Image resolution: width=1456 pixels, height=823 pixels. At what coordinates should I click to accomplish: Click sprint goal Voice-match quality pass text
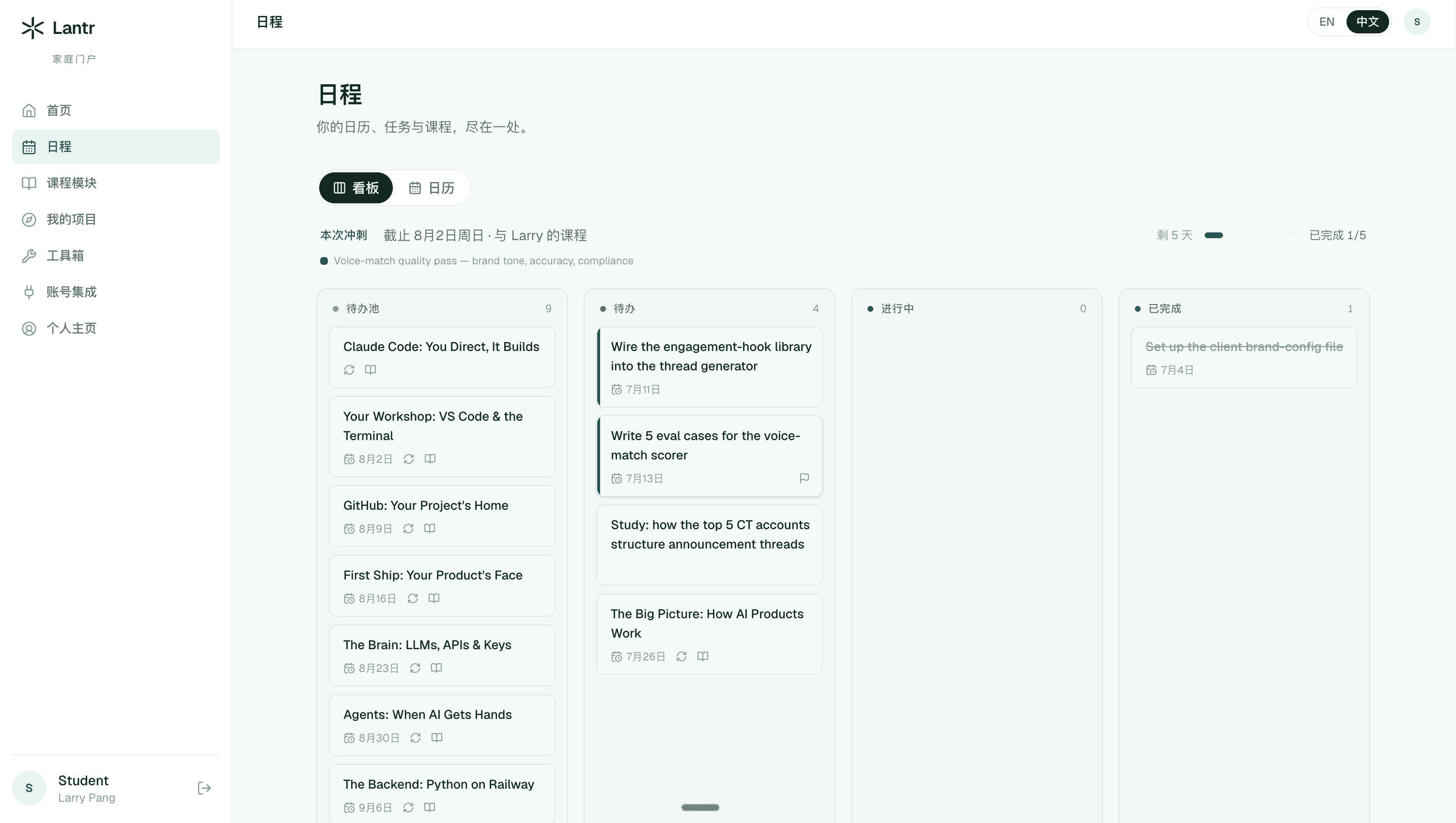[483, 260]
